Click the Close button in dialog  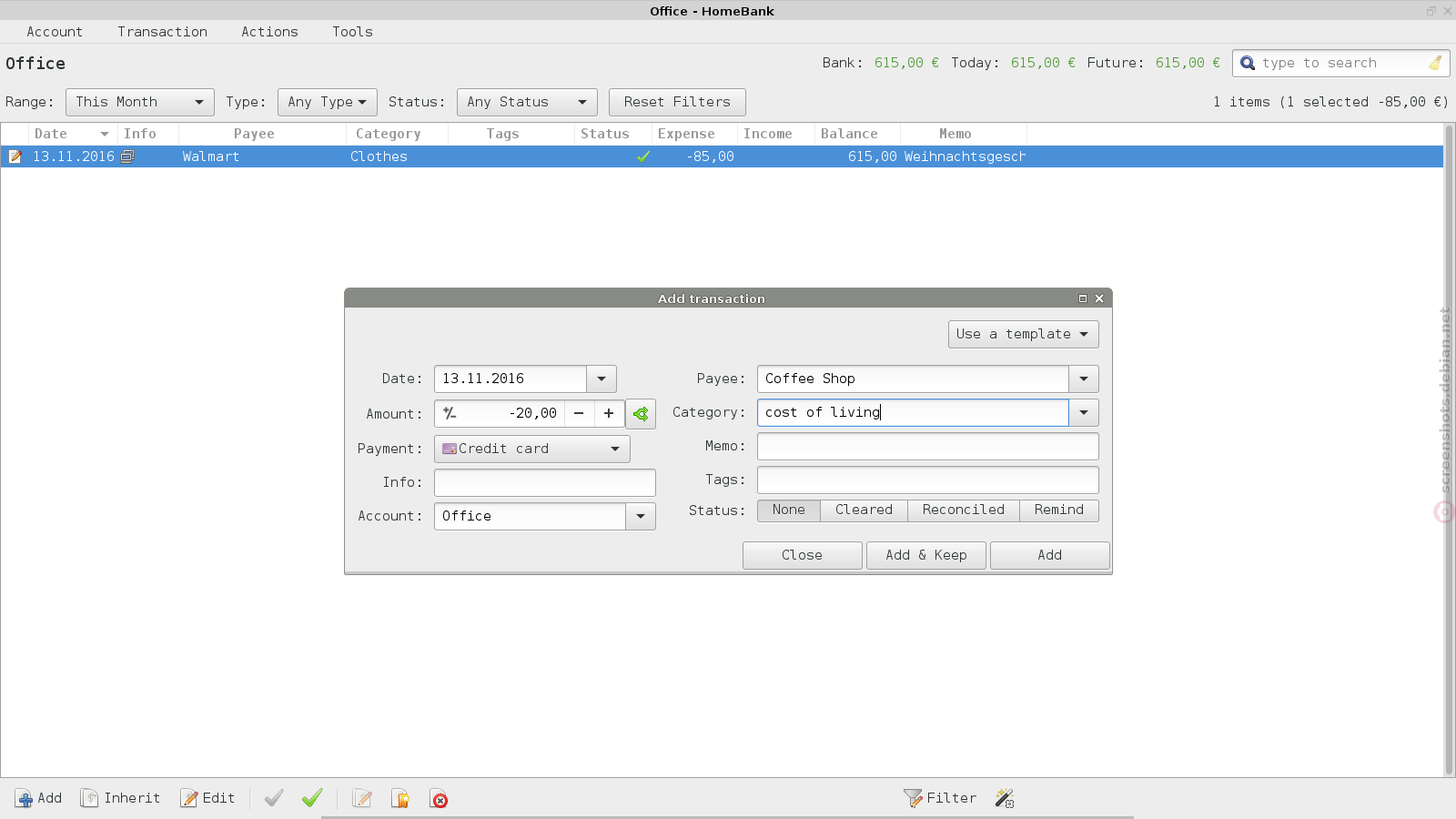tap(802, 555)
